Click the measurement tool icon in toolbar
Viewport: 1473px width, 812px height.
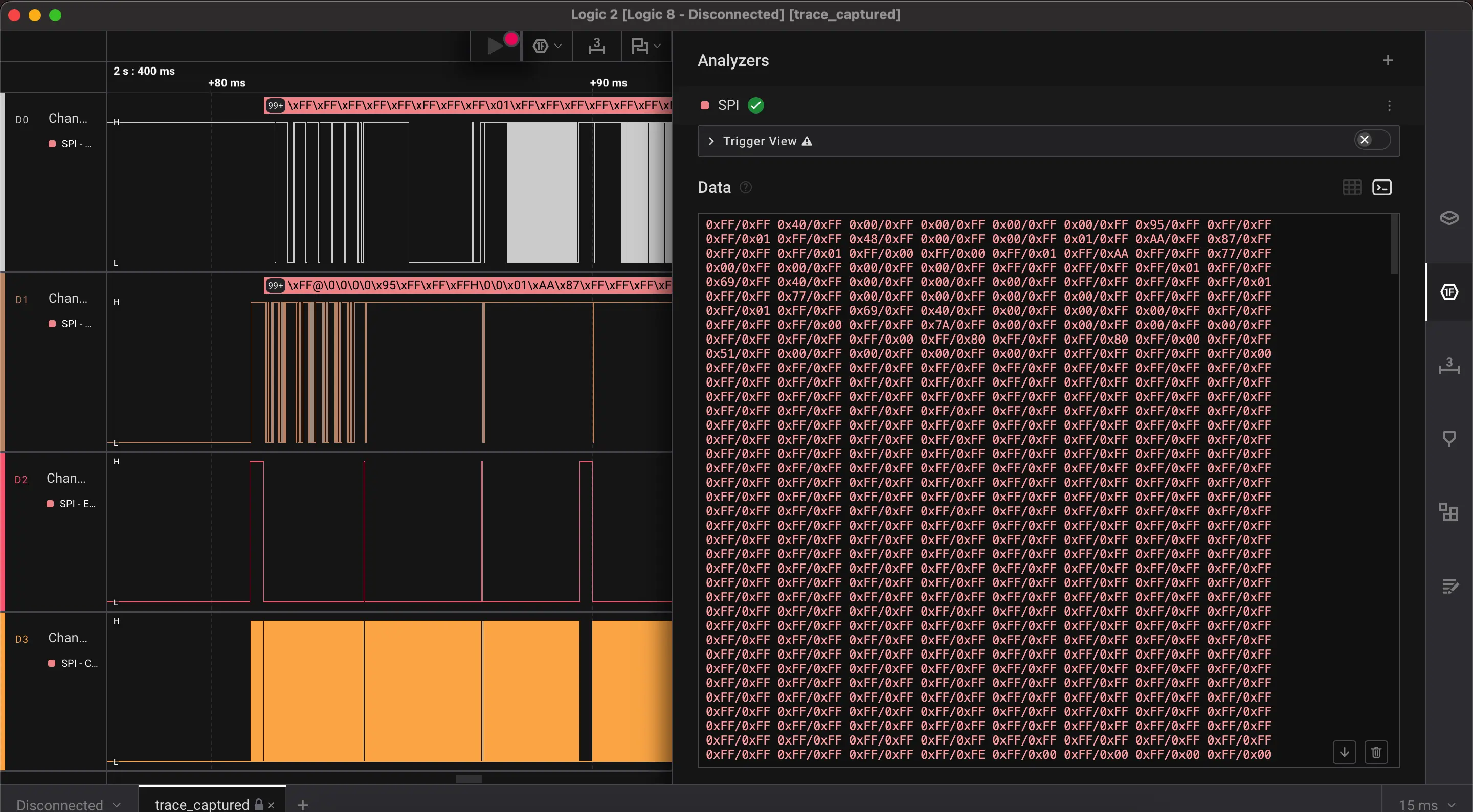[x=596, y=46]
